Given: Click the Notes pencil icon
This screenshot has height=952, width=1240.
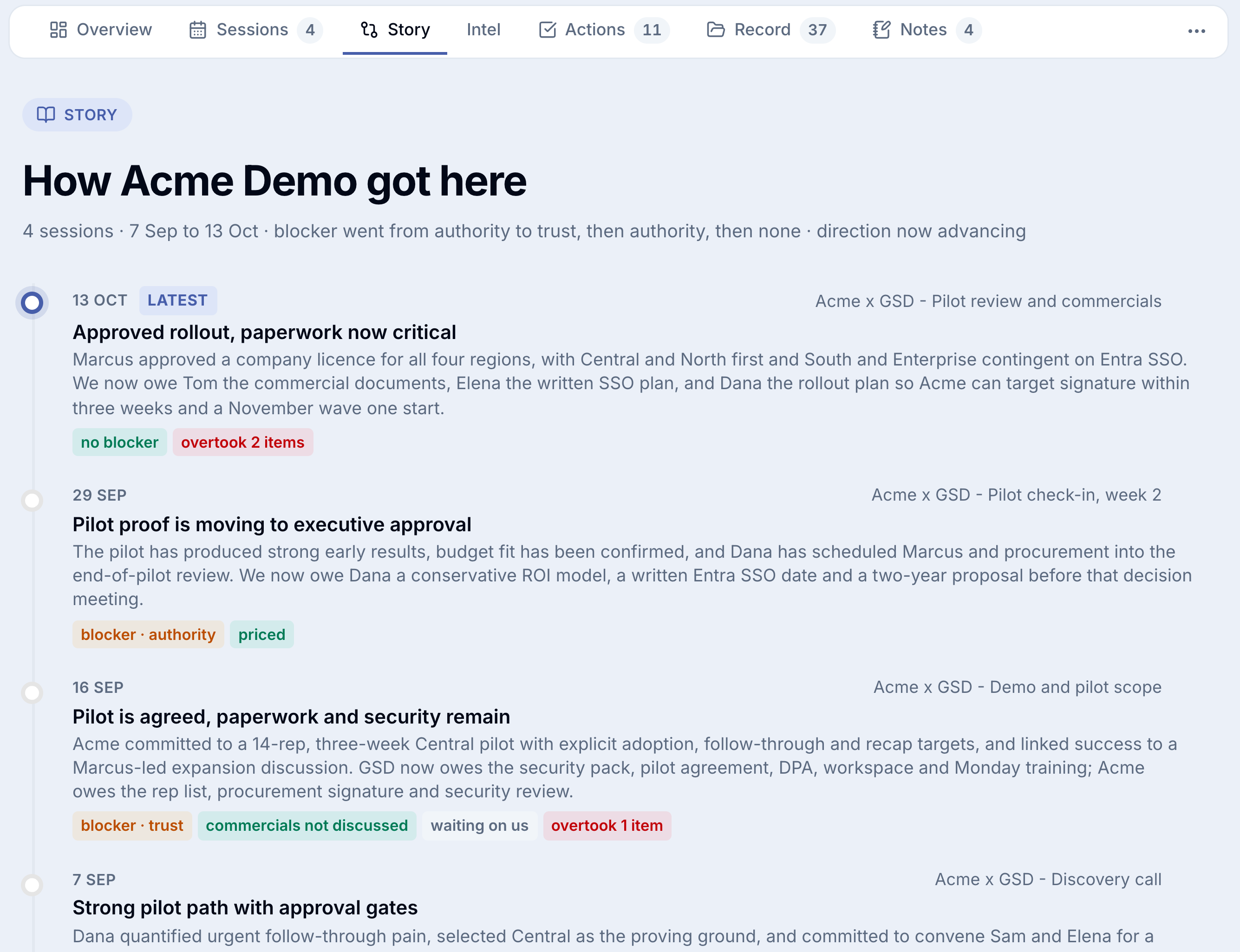Looking at the screenshot, I should pyautogui.click(x=882, y=29).
